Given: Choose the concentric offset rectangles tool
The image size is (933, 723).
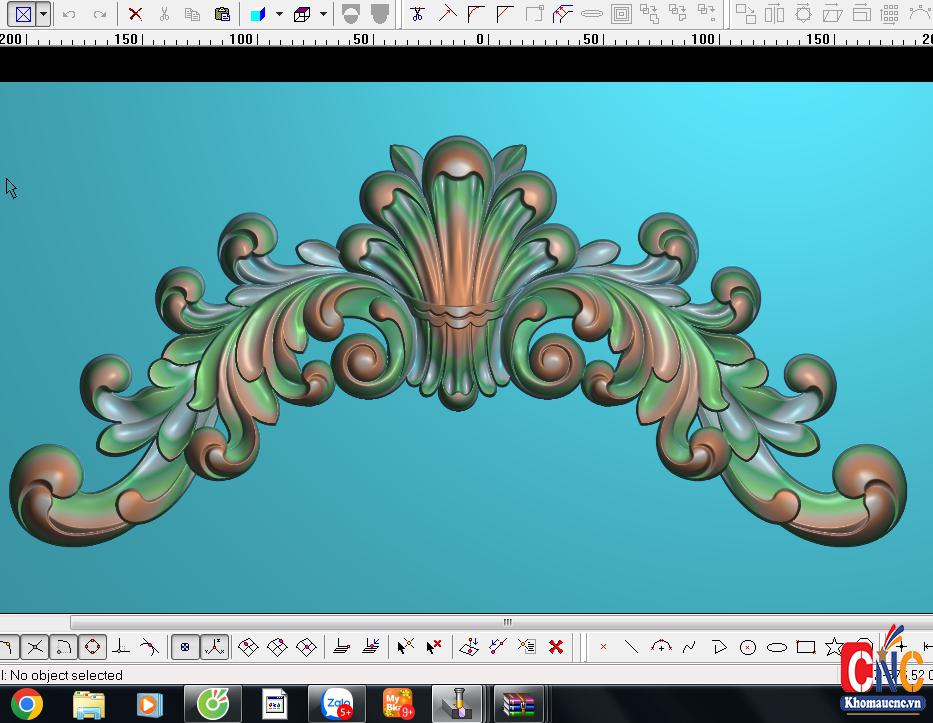Looking at the screenshot, I should point(621,14).
